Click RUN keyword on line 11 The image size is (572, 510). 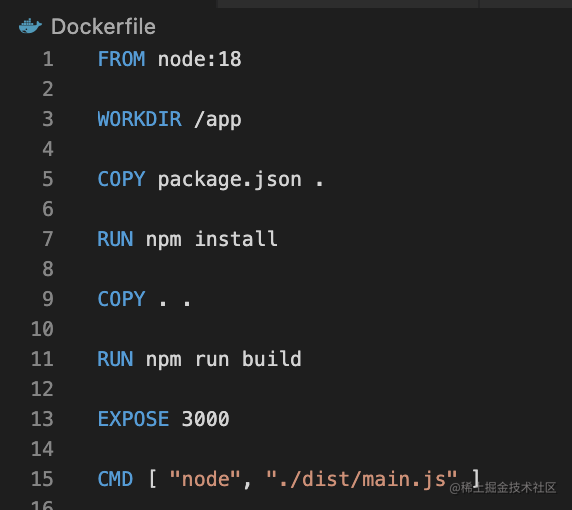point(115,359)
